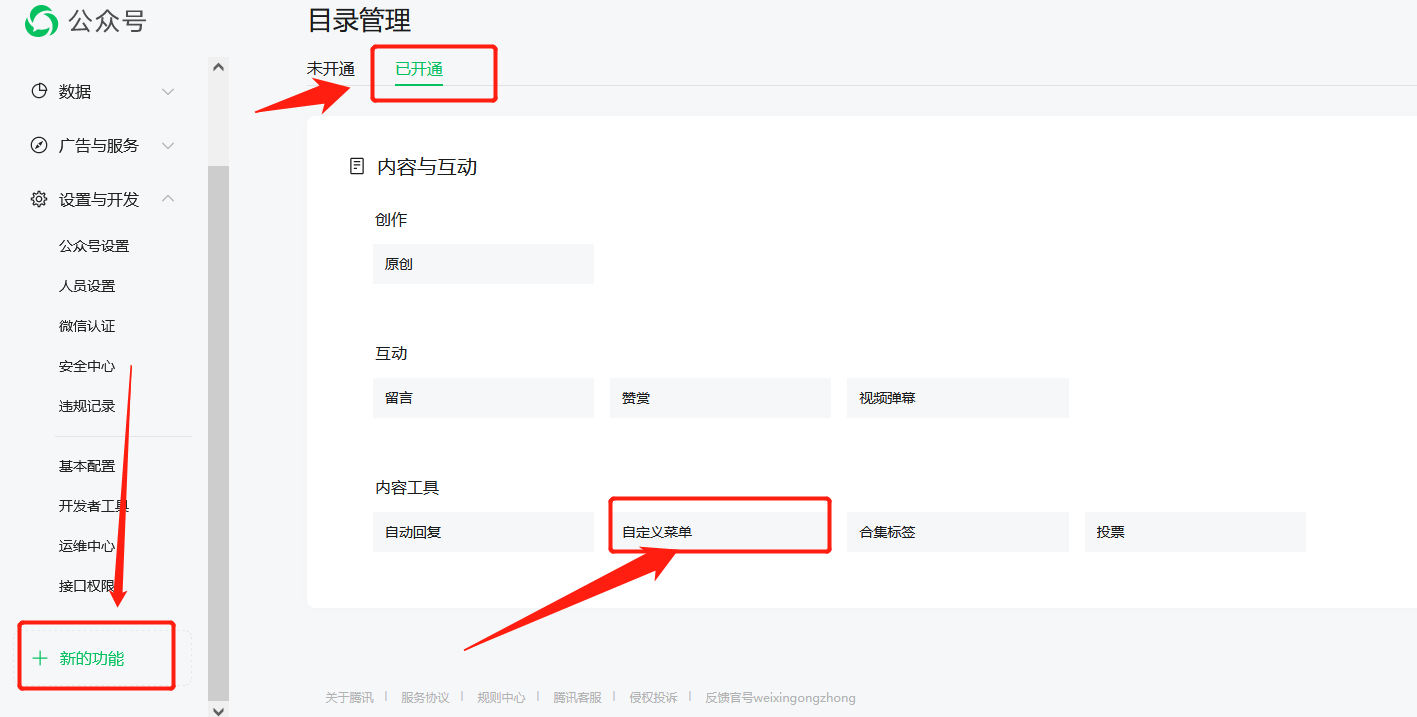The height and width of the screenshot is (717, 1417).
Task: Open 公众号设置 in the sidebar
Action: point(94,246)
